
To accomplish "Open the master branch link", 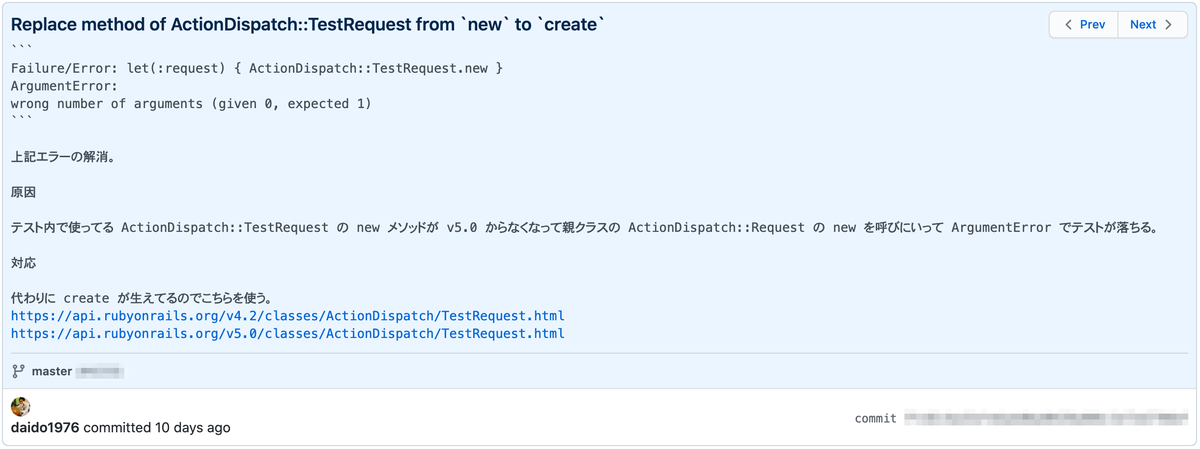I will coord(52,371).
